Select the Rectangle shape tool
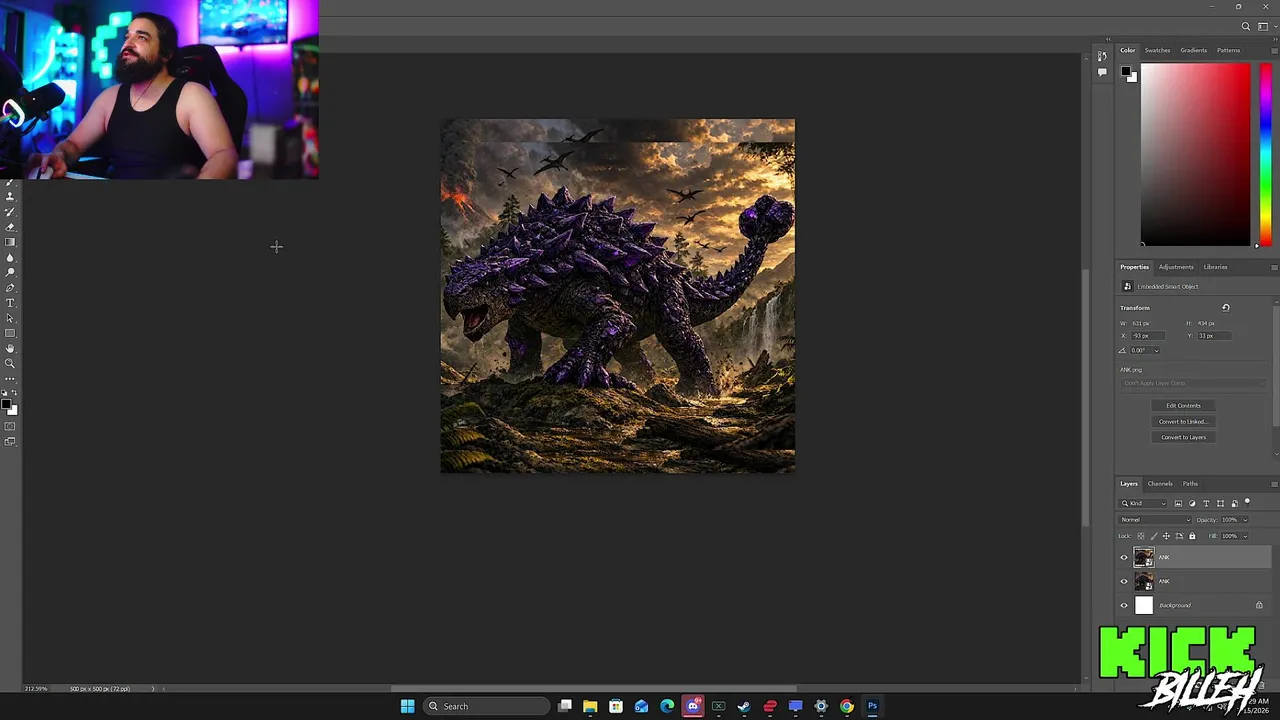The image size is (1280, 720). [10, 333]
